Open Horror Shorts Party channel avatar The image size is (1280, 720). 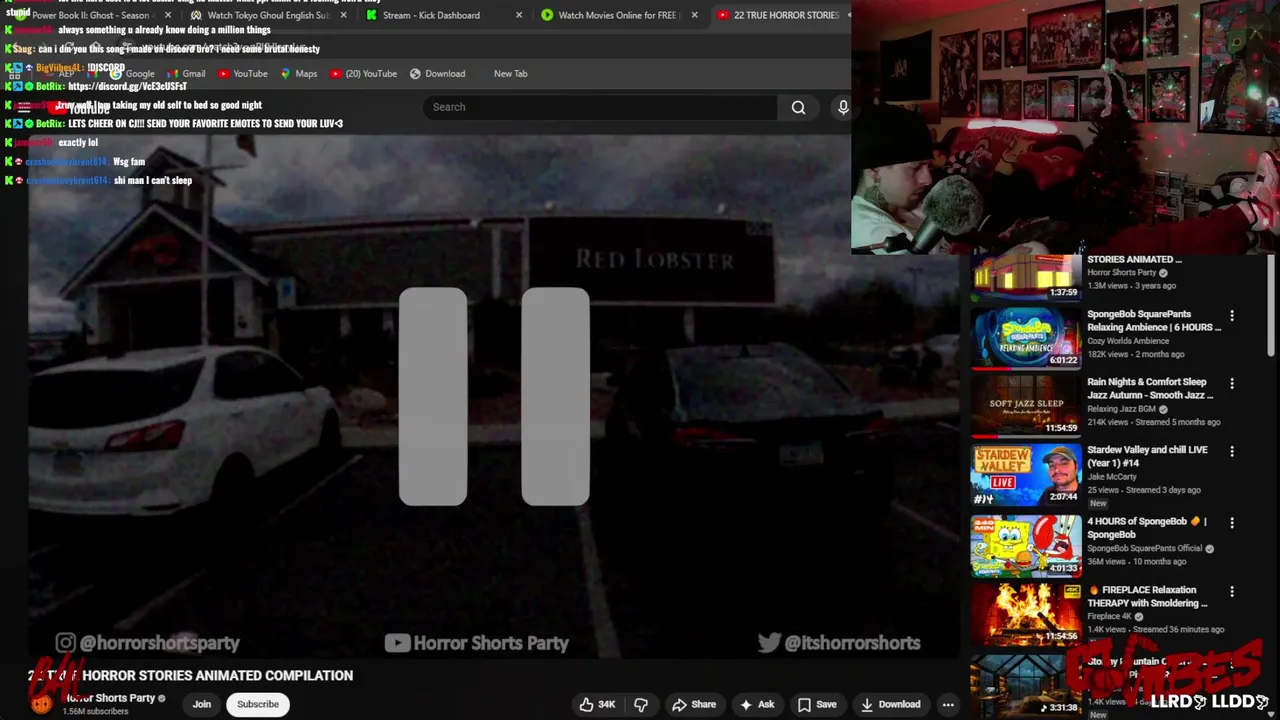click(x=41, y=703)
